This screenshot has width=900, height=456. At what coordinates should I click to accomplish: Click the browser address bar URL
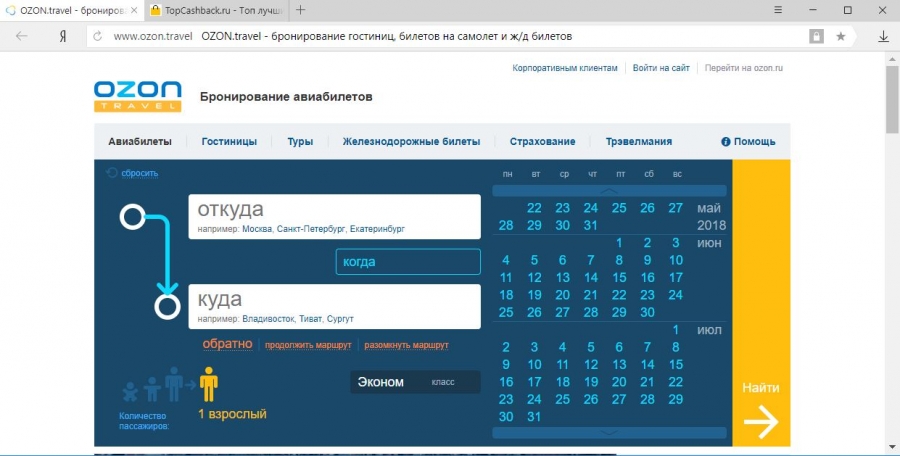point(153,36)
